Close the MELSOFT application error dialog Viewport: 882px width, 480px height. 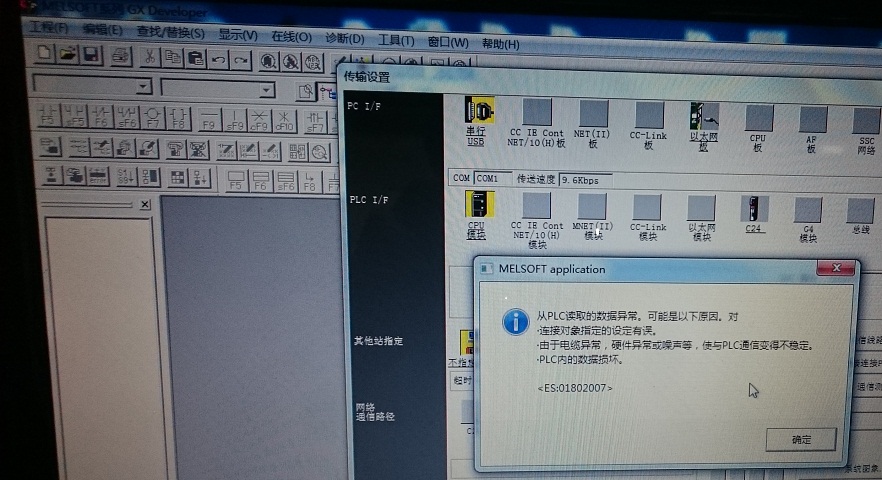tap(834, 268)
